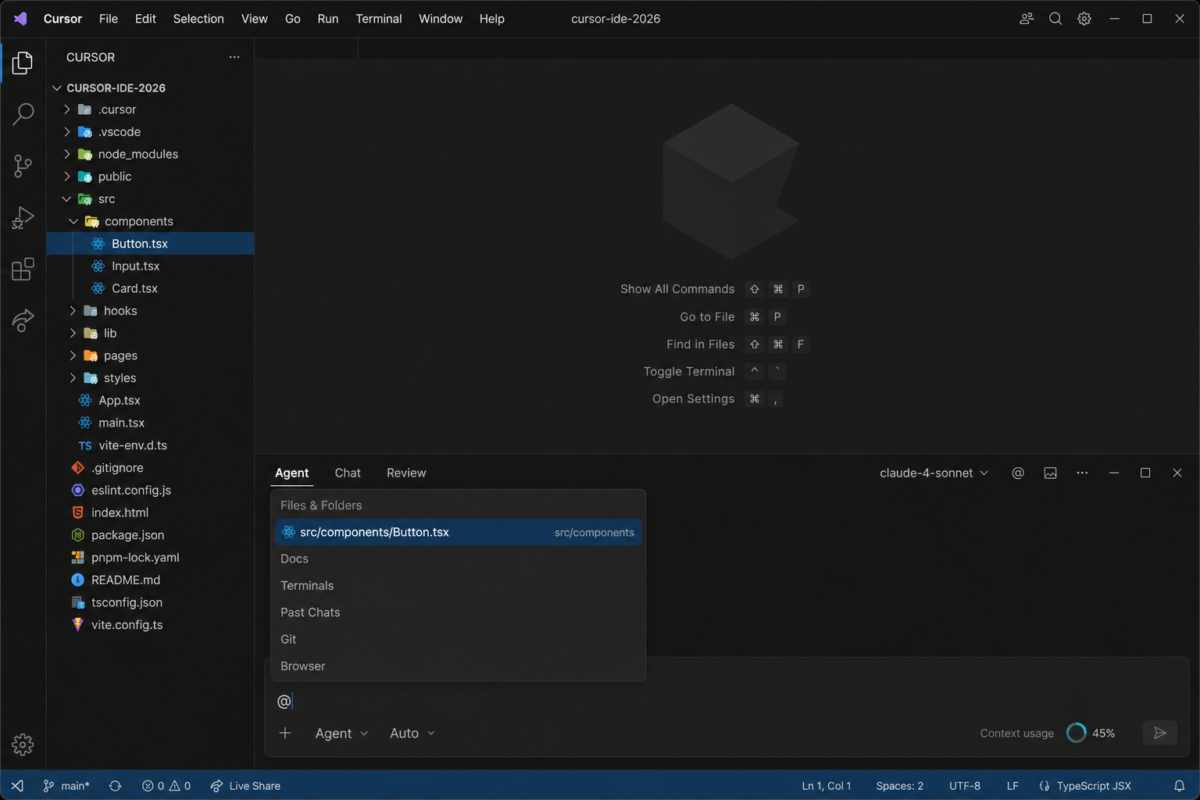Click the send message arrow button
1200x800 pixels.
tap(1160, 733)
